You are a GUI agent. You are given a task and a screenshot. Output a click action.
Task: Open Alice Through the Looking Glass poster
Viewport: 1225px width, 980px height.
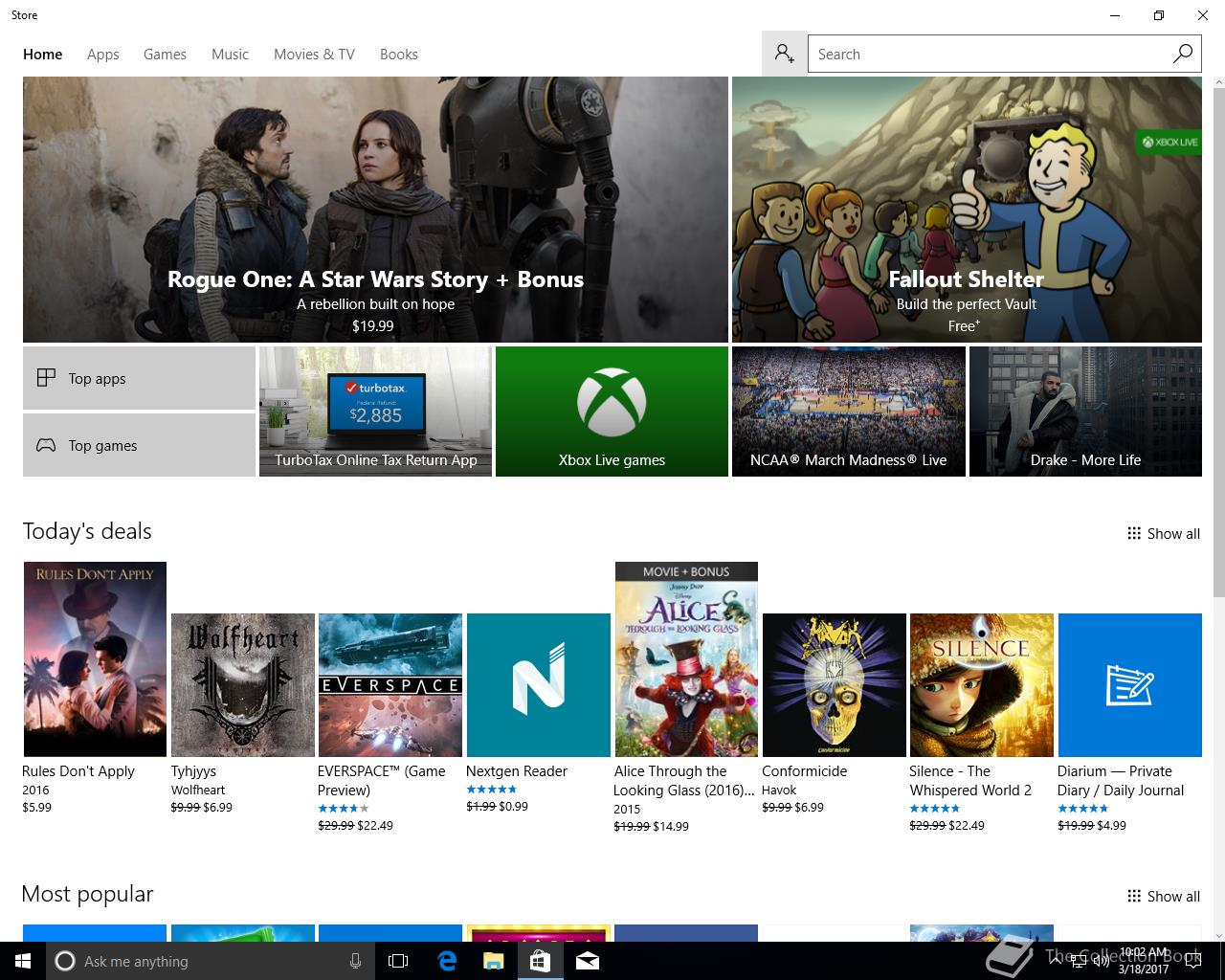coord(686,659)
